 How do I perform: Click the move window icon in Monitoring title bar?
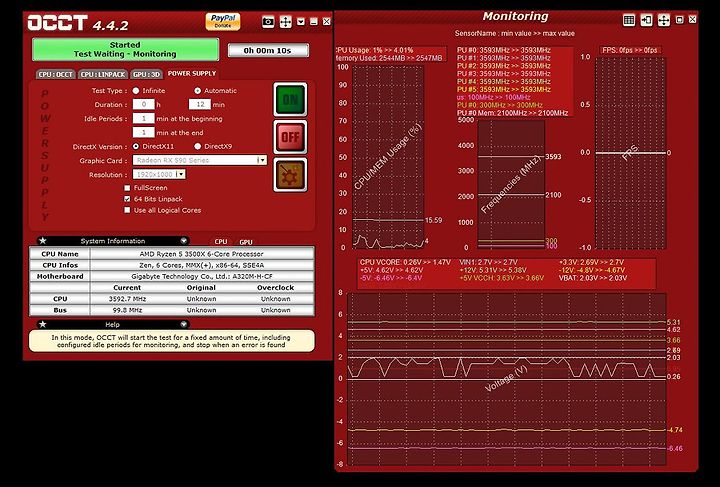[664, 20]
